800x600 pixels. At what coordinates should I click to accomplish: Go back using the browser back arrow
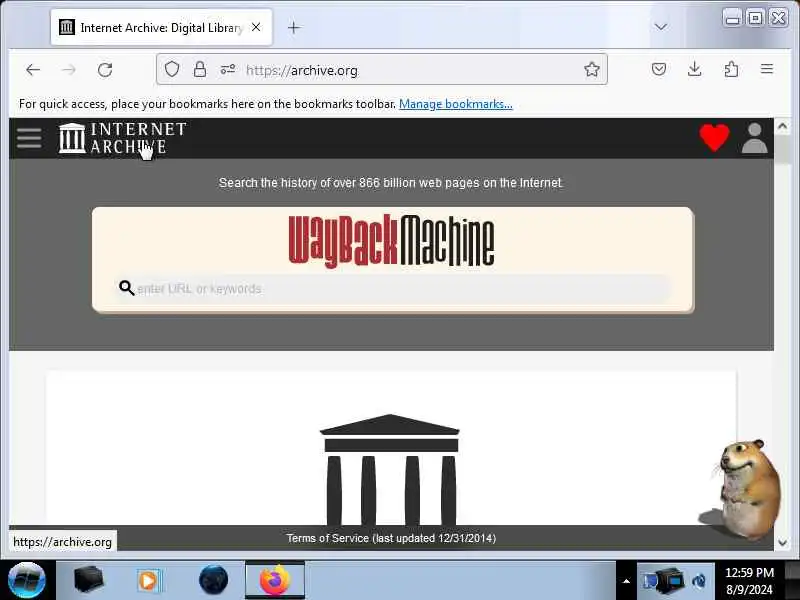pos(33,70)
